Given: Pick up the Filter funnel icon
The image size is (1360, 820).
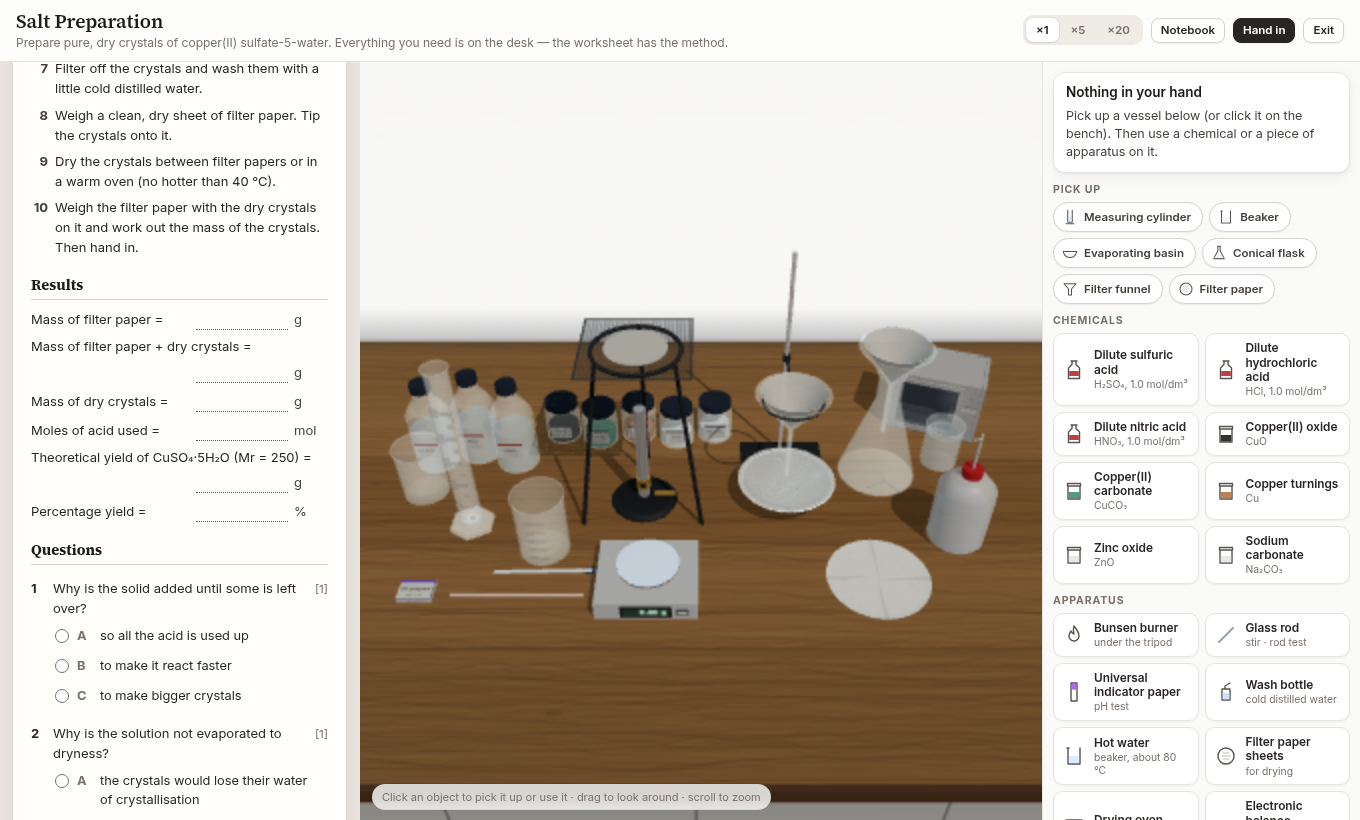Looking at the screenshot, I should point(1070,289).
